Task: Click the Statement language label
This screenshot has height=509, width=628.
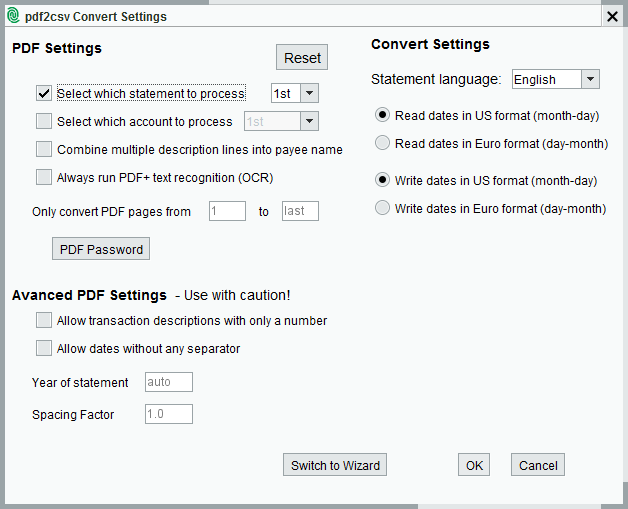Action: click(436, 79)
